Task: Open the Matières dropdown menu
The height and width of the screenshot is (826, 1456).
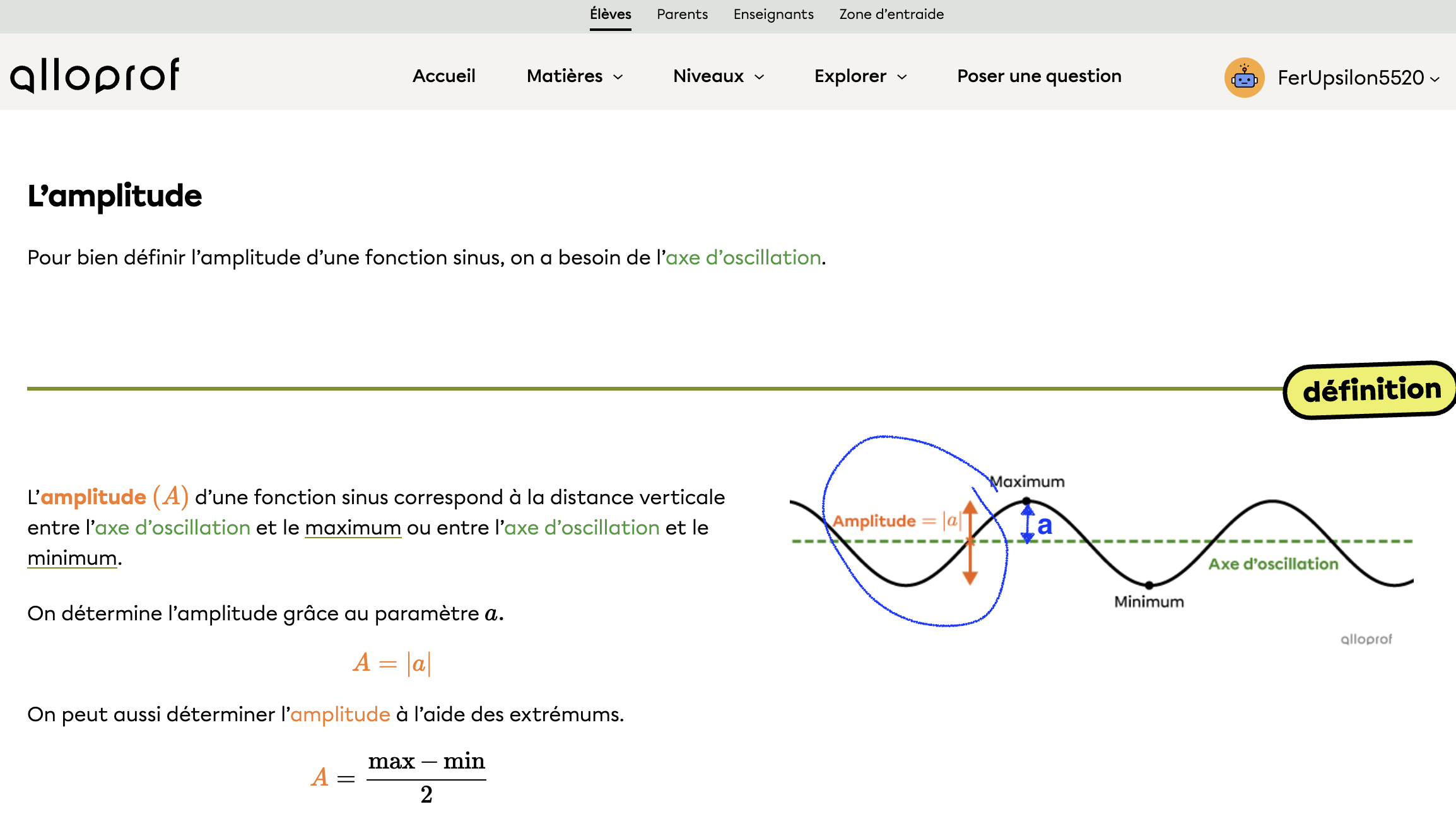Action: 575,76
